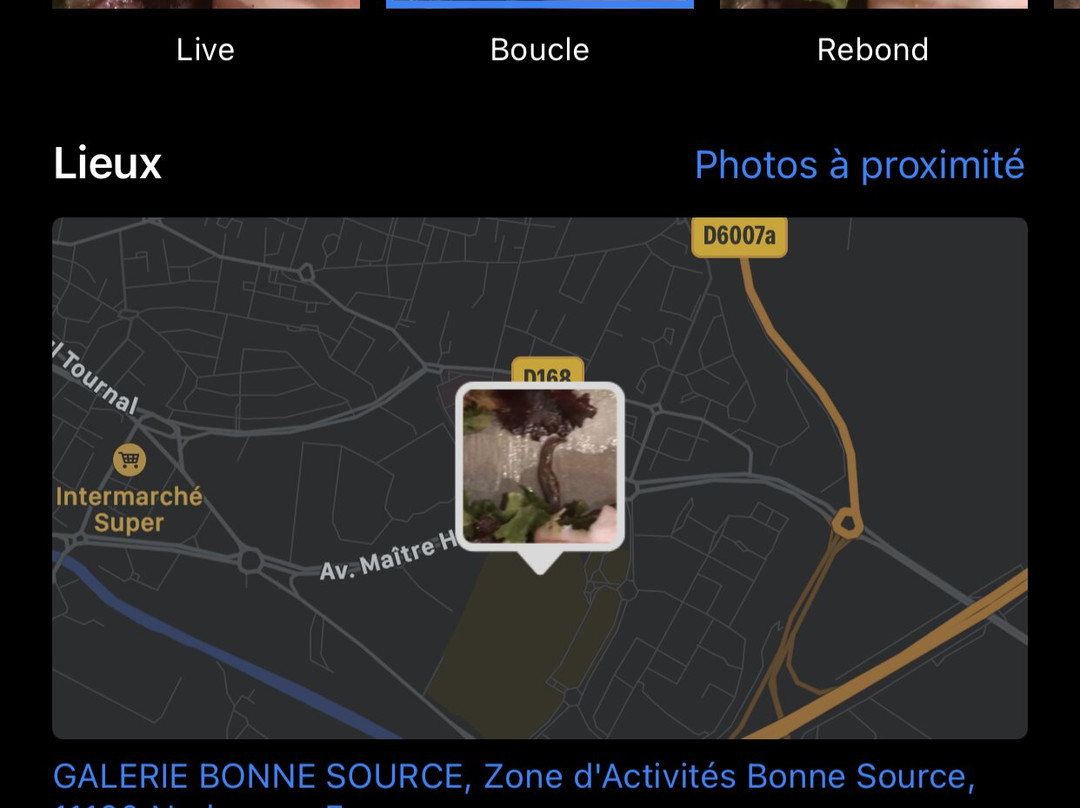
Task: Switch to the Rebond effect label
Action: 873,50
